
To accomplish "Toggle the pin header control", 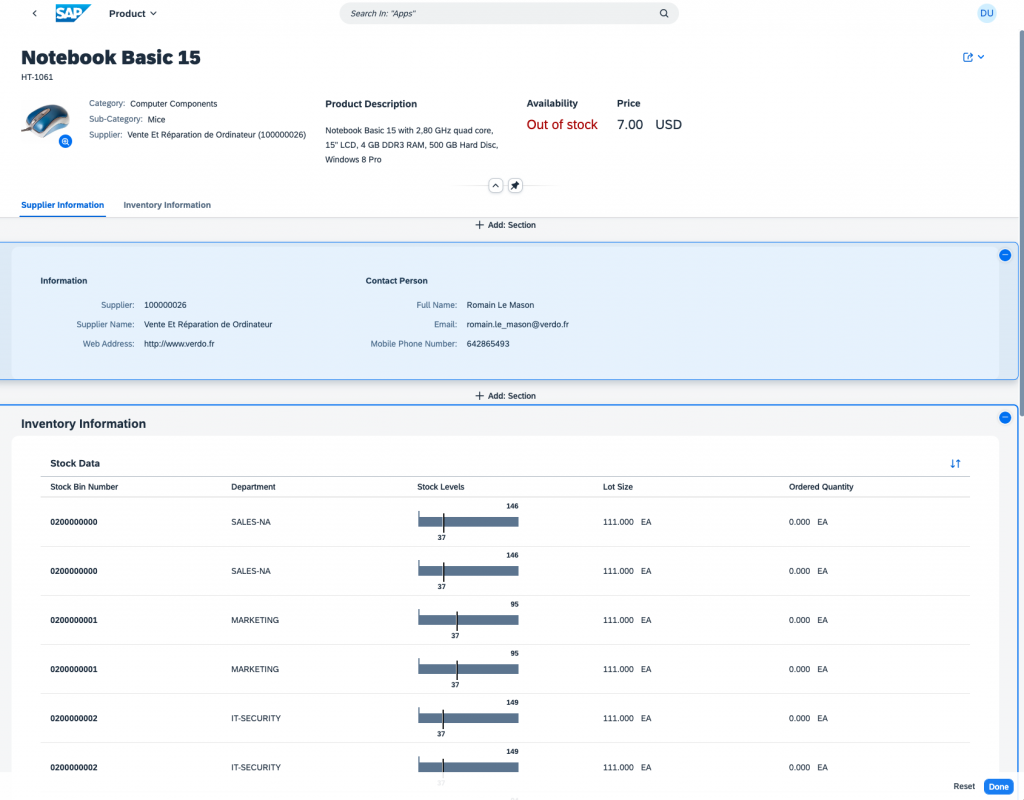I will (x=515, y=185).
